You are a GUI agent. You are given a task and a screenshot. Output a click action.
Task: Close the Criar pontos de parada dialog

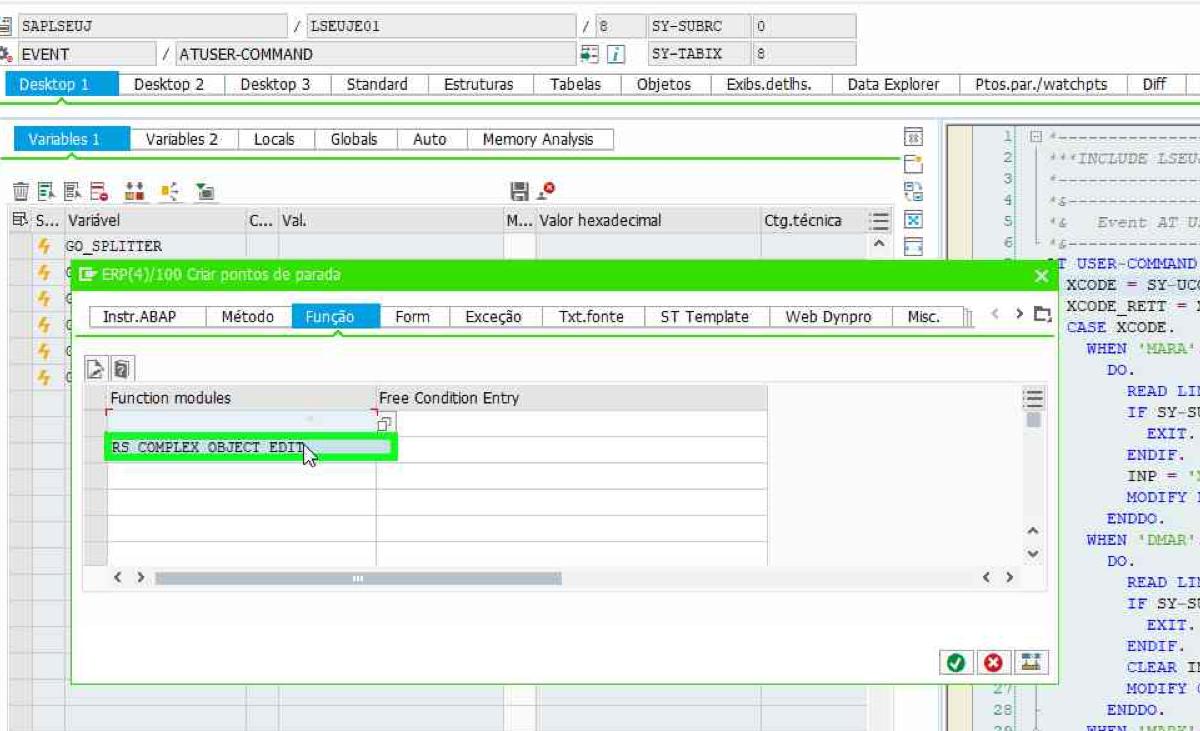1041,275
